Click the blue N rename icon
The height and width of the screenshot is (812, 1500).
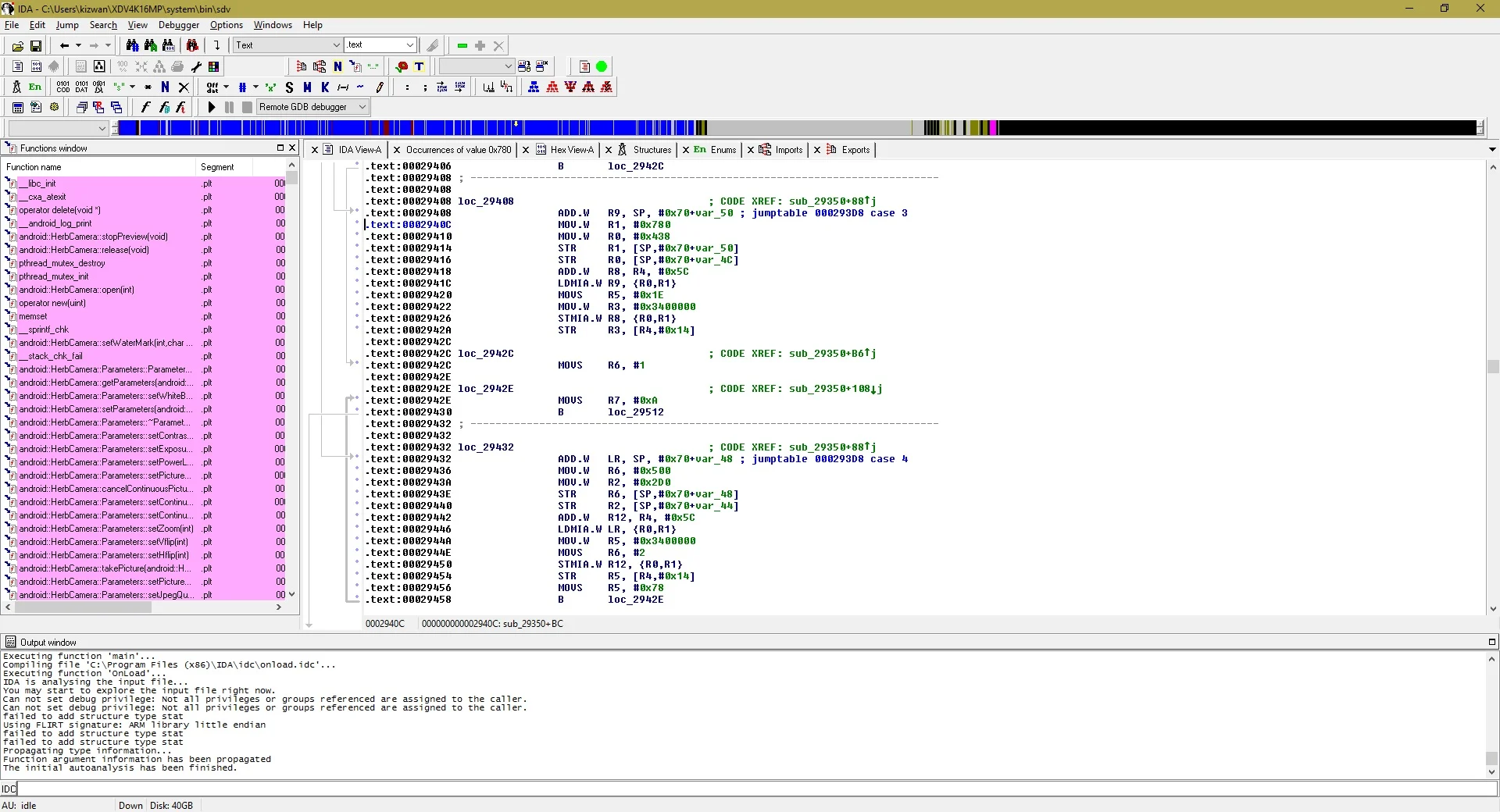(165, 87)
